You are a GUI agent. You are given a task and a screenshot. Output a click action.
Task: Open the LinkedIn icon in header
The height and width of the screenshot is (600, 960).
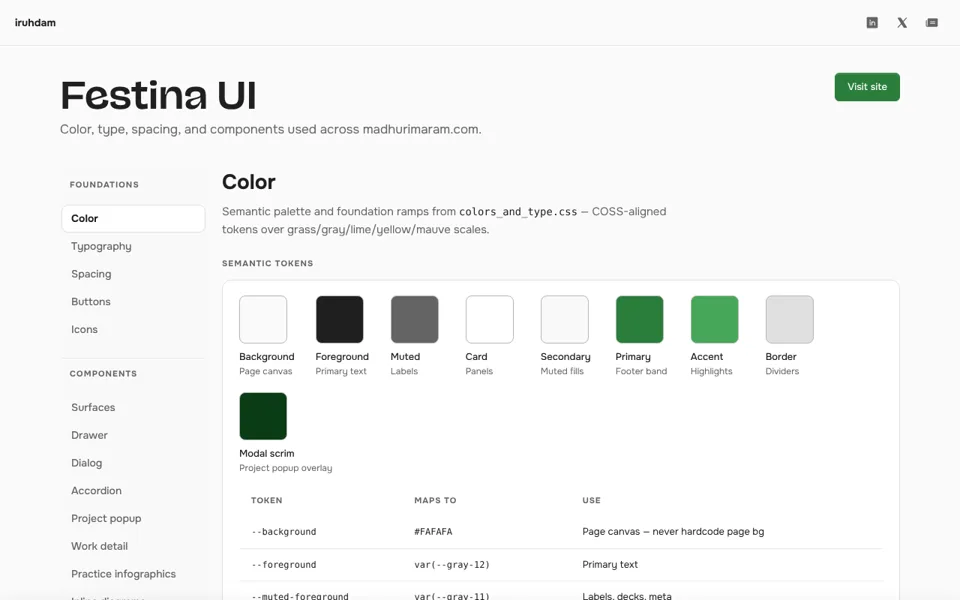(x=872, y=23)
